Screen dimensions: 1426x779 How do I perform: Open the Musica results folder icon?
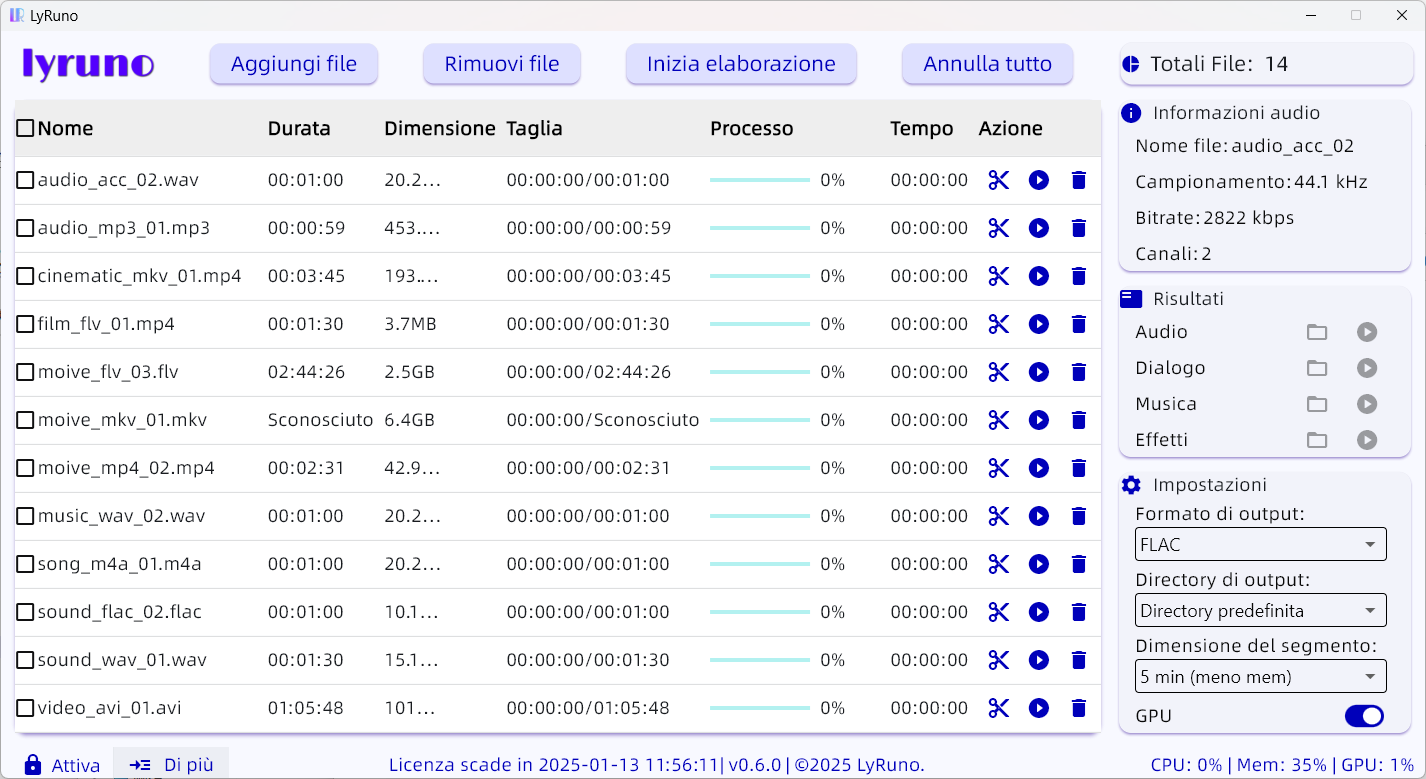click(1317, 404)
